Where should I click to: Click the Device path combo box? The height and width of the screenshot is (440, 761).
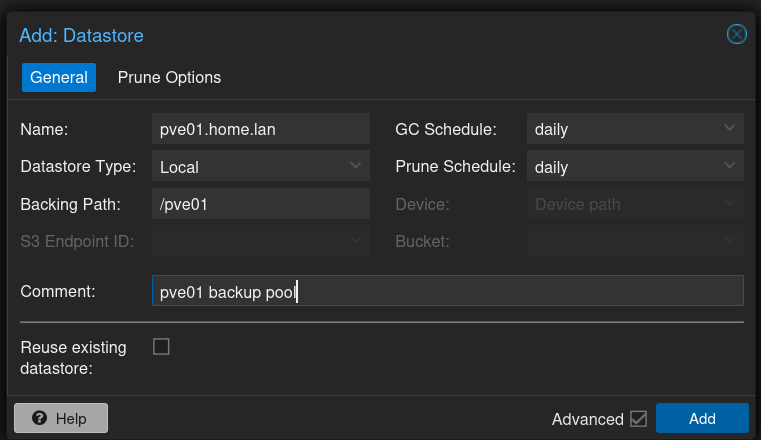pos(635,204)
